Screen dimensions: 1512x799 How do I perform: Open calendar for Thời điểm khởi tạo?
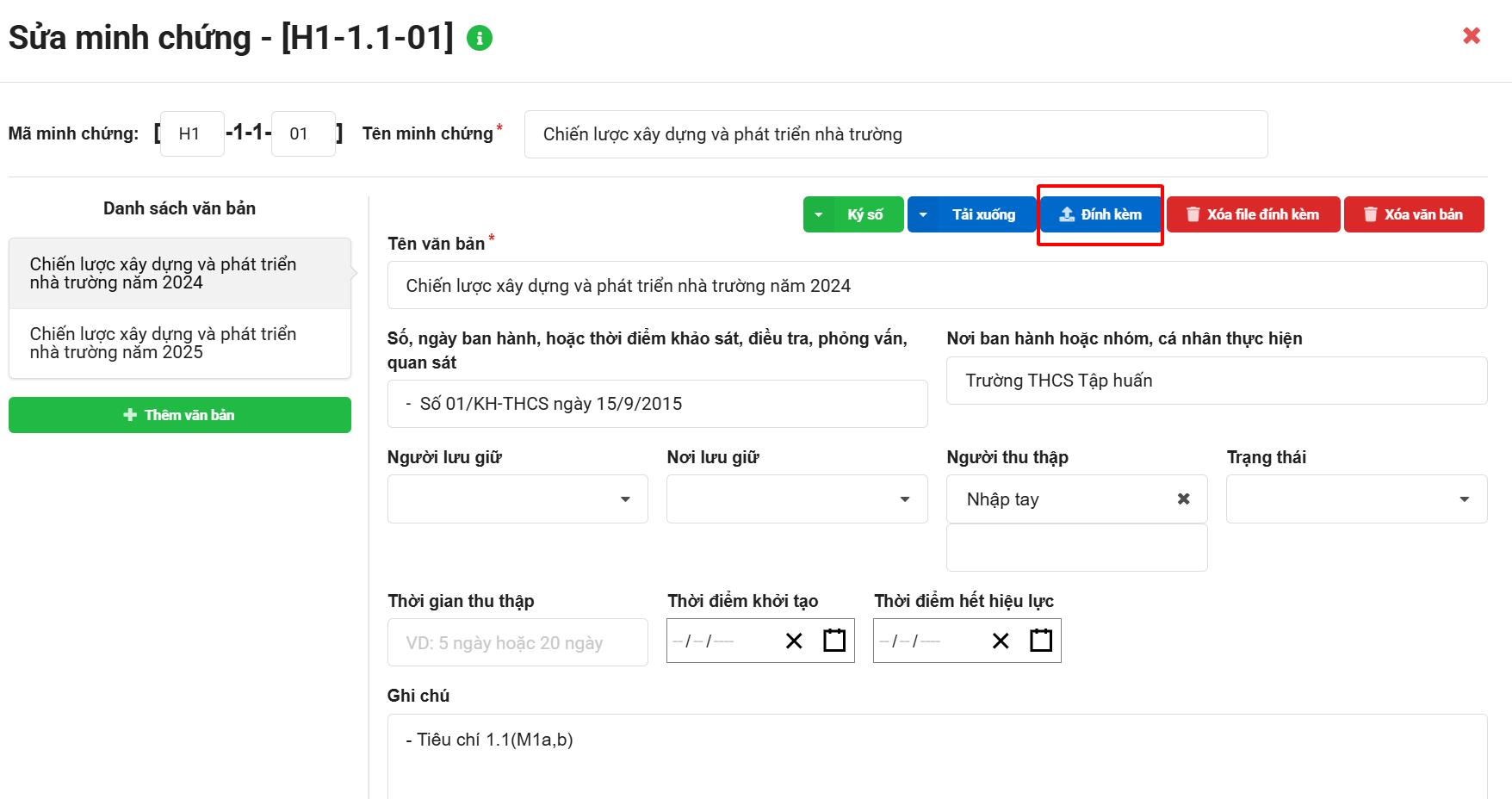point(833,641)
